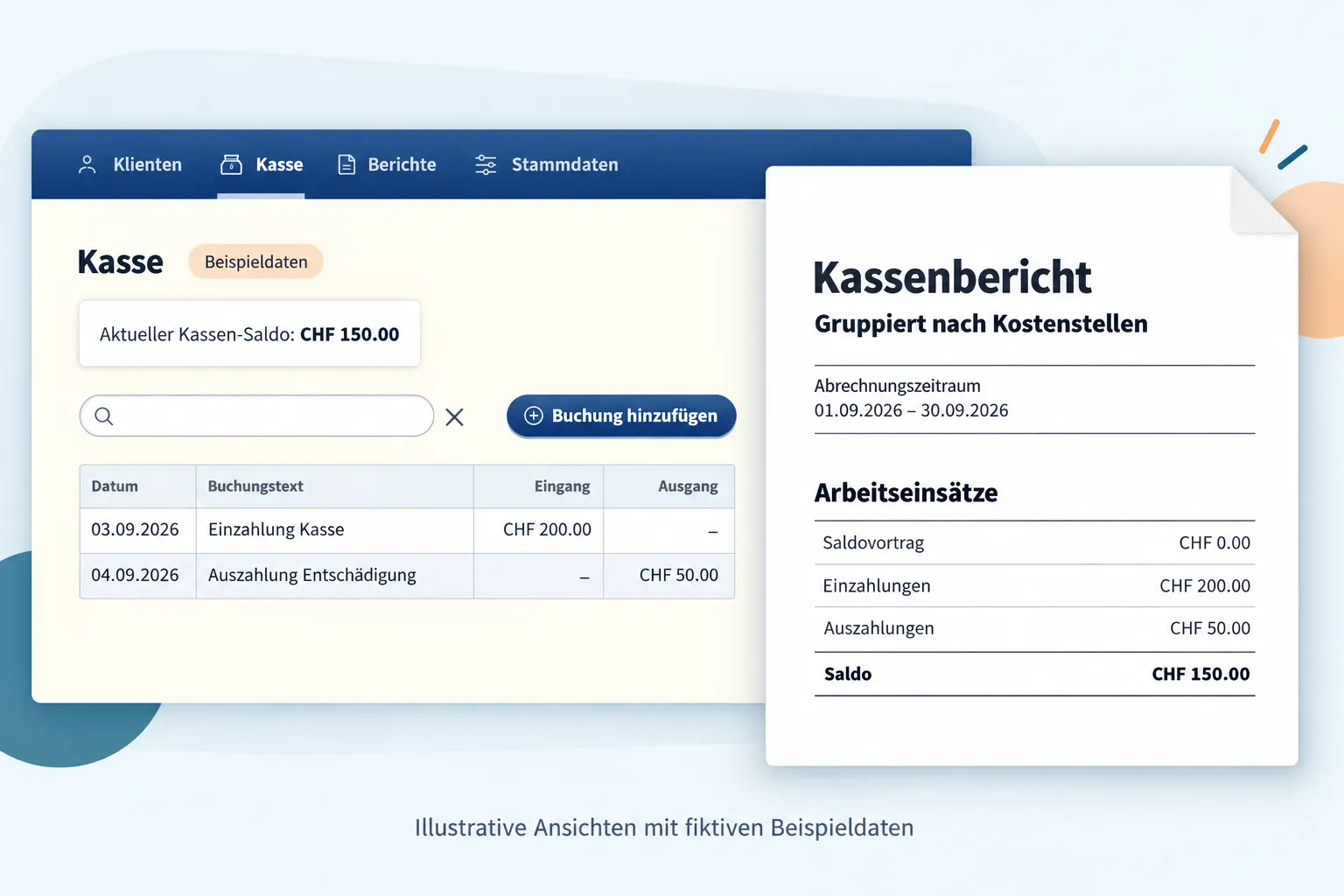Click the Buchung hinzufügen button
This screenshot has height=896, width=1344.
click(x=621, y=416)
